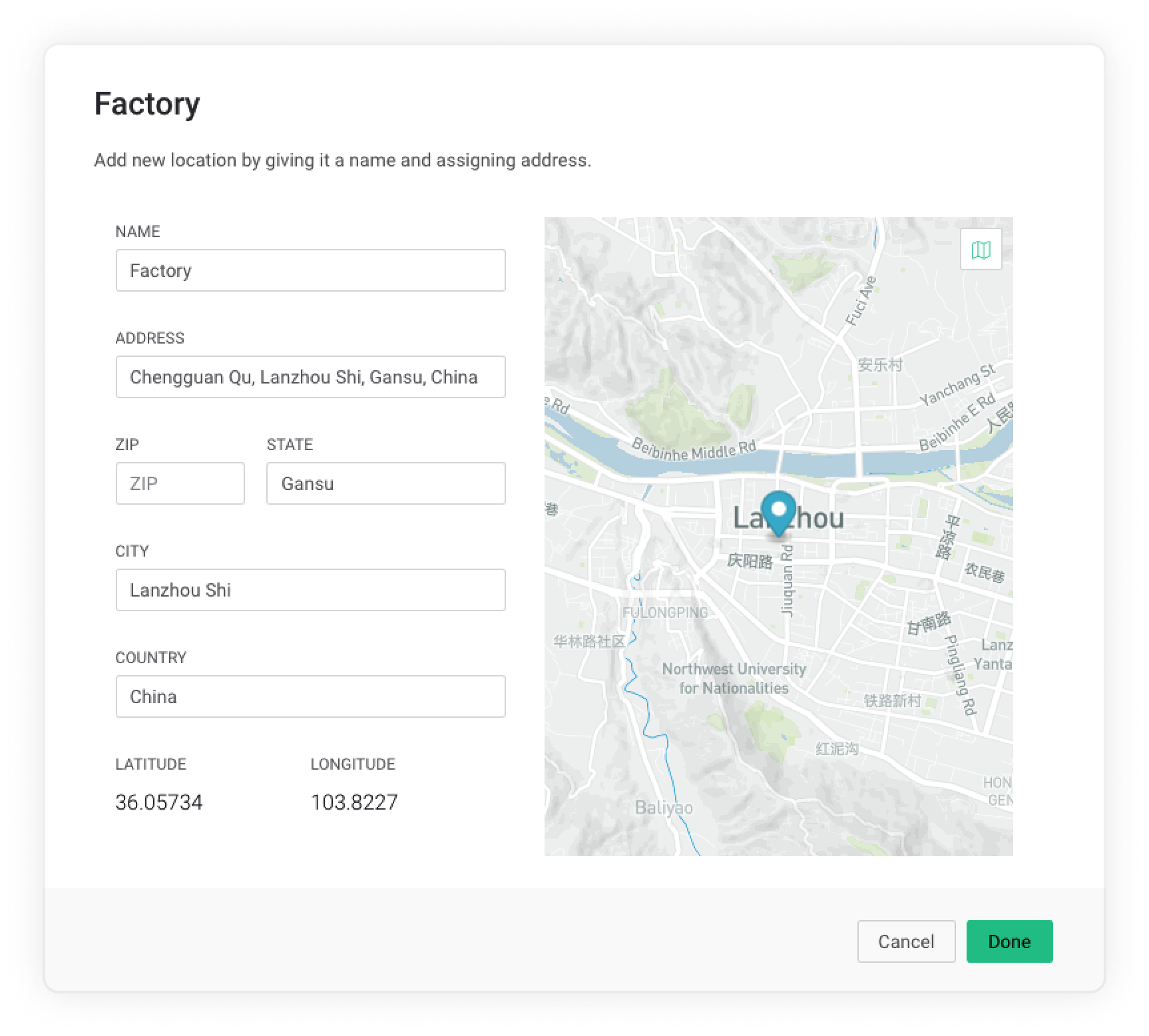Click the longitude value 103.8227

click(x=353, y=802)
